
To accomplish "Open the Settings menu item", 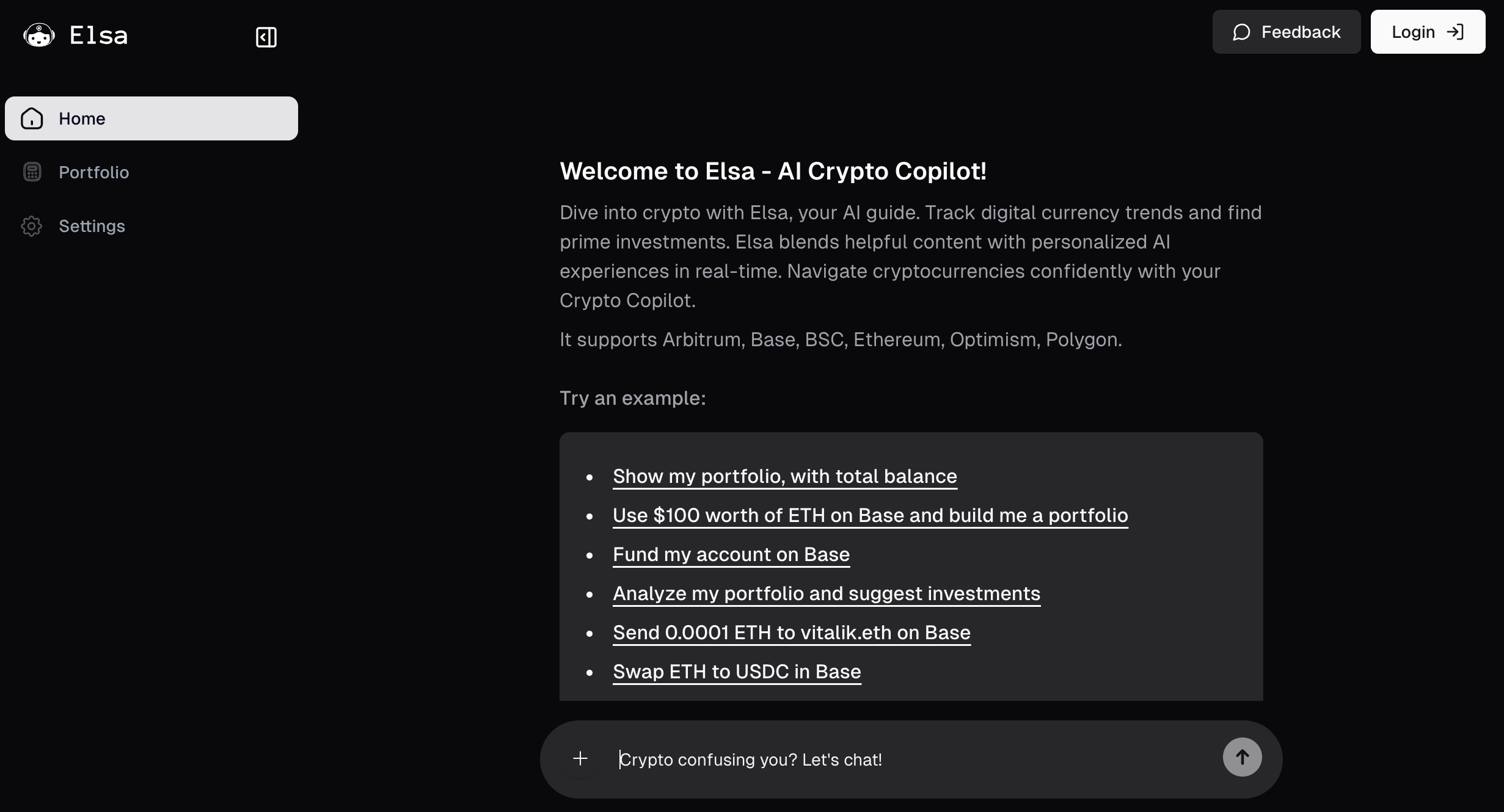I will click(151, 226).
